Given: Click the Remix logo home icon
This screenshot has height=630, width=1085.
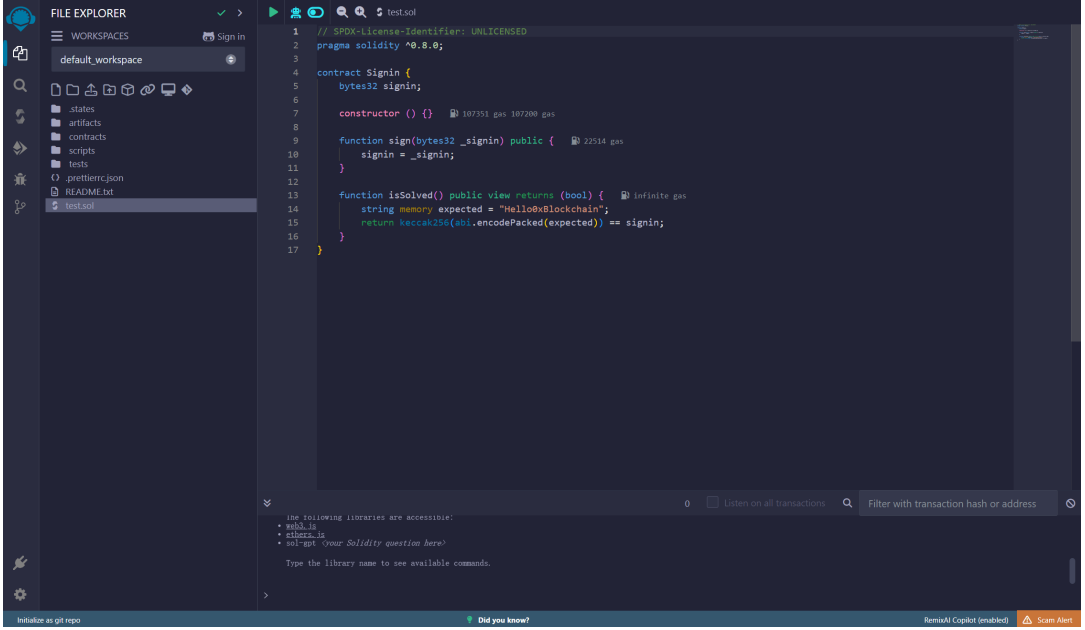Looking at the screenshot, I should (20, 18).
